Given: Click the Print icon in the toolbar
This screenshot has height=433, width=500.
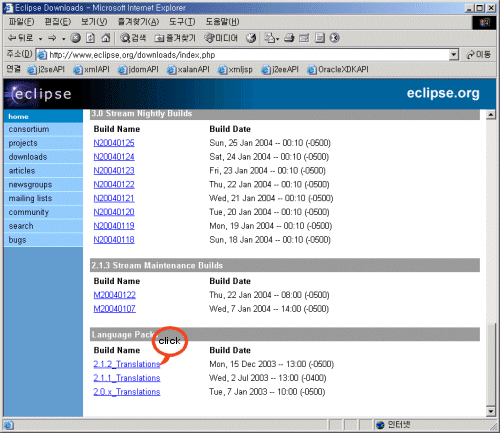Looking at the screenshot, I should click(x=289, y=38).
